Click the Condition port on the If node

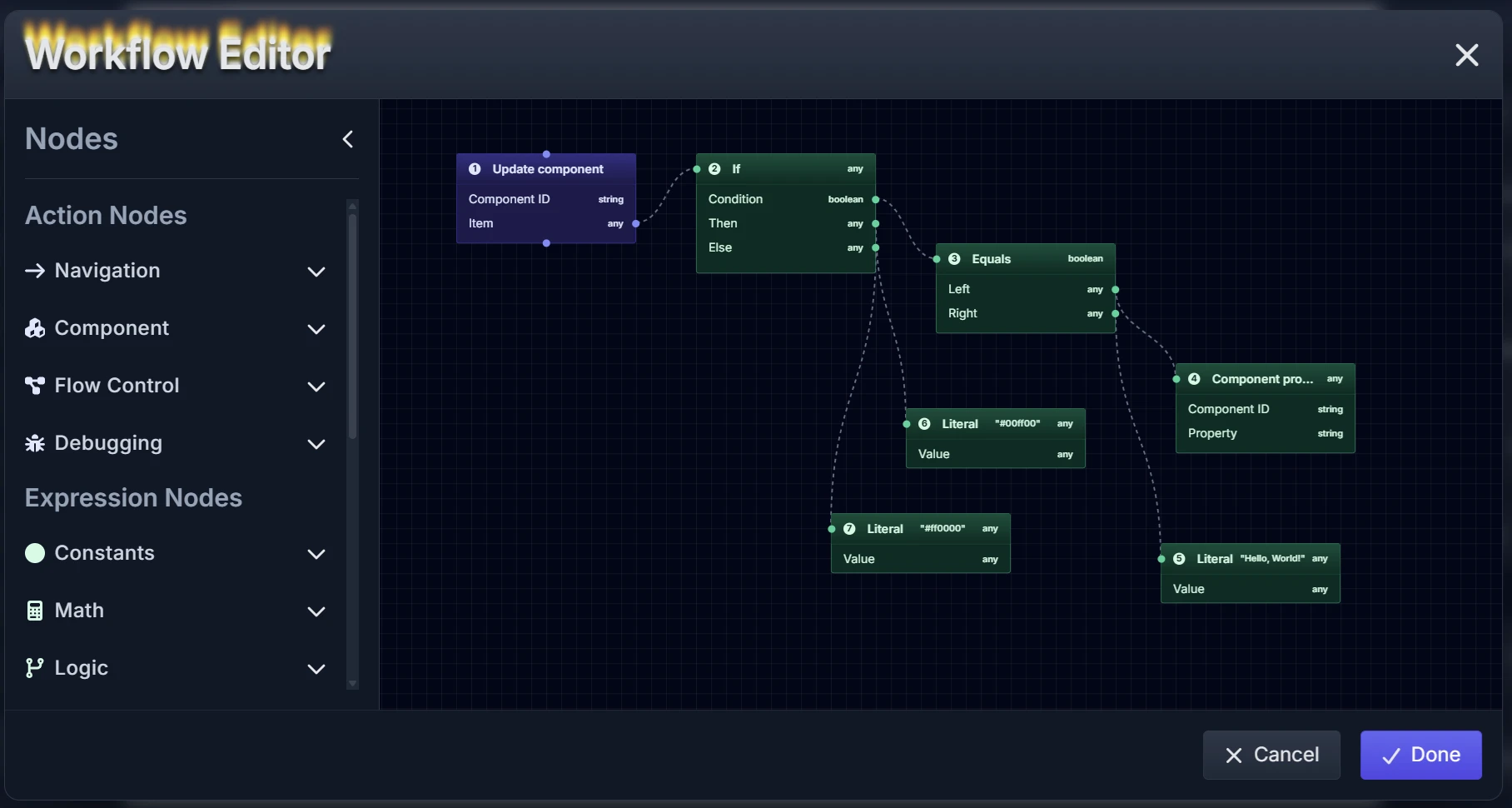[x=876, y=200]
